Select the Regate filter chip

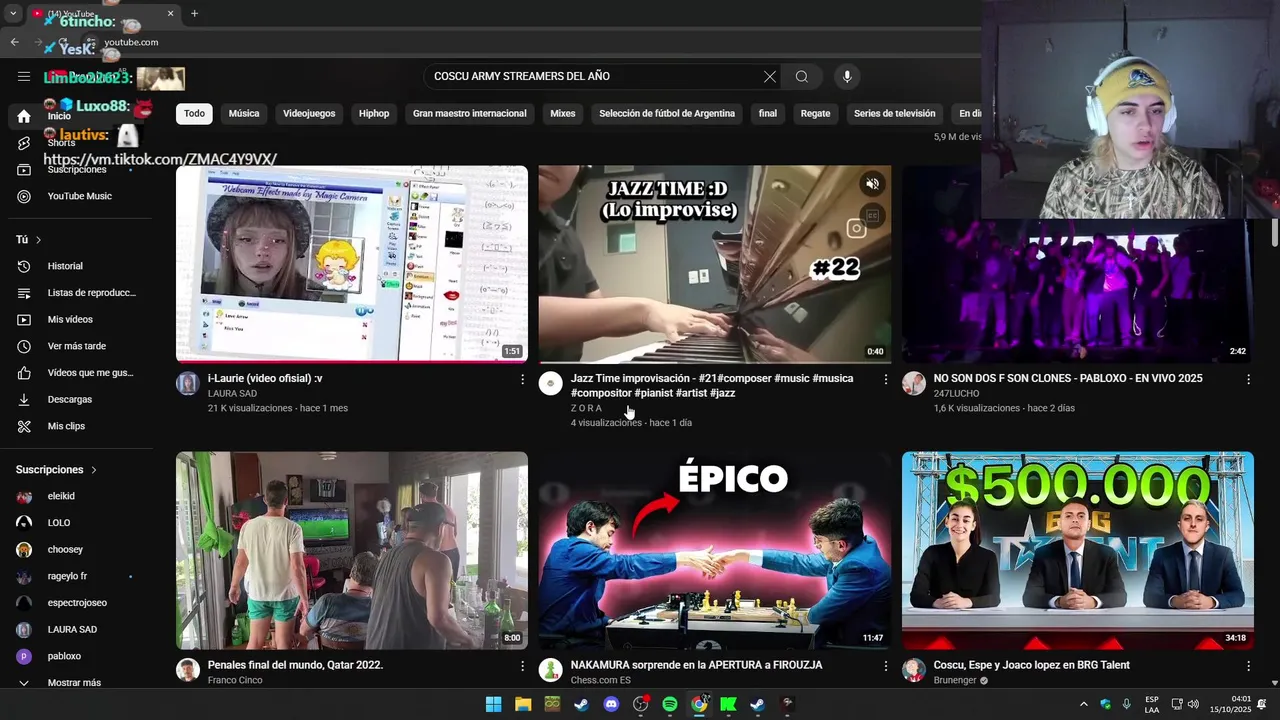(815, 114)
